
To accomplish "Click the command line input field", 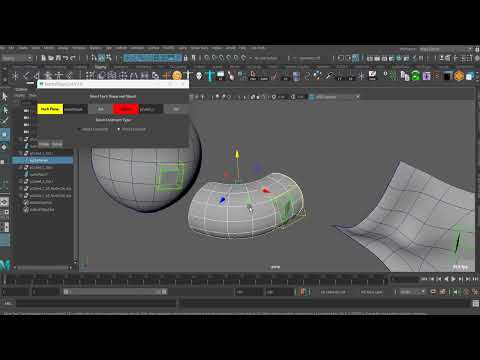I will [96, 303].
